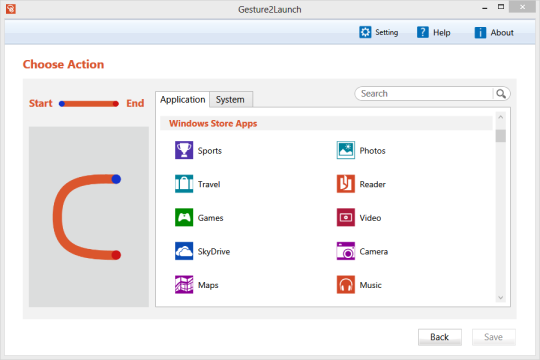This screenshot has height=360, width=540.
Task: Open the Setting gear icon
Action: (365, 32)
